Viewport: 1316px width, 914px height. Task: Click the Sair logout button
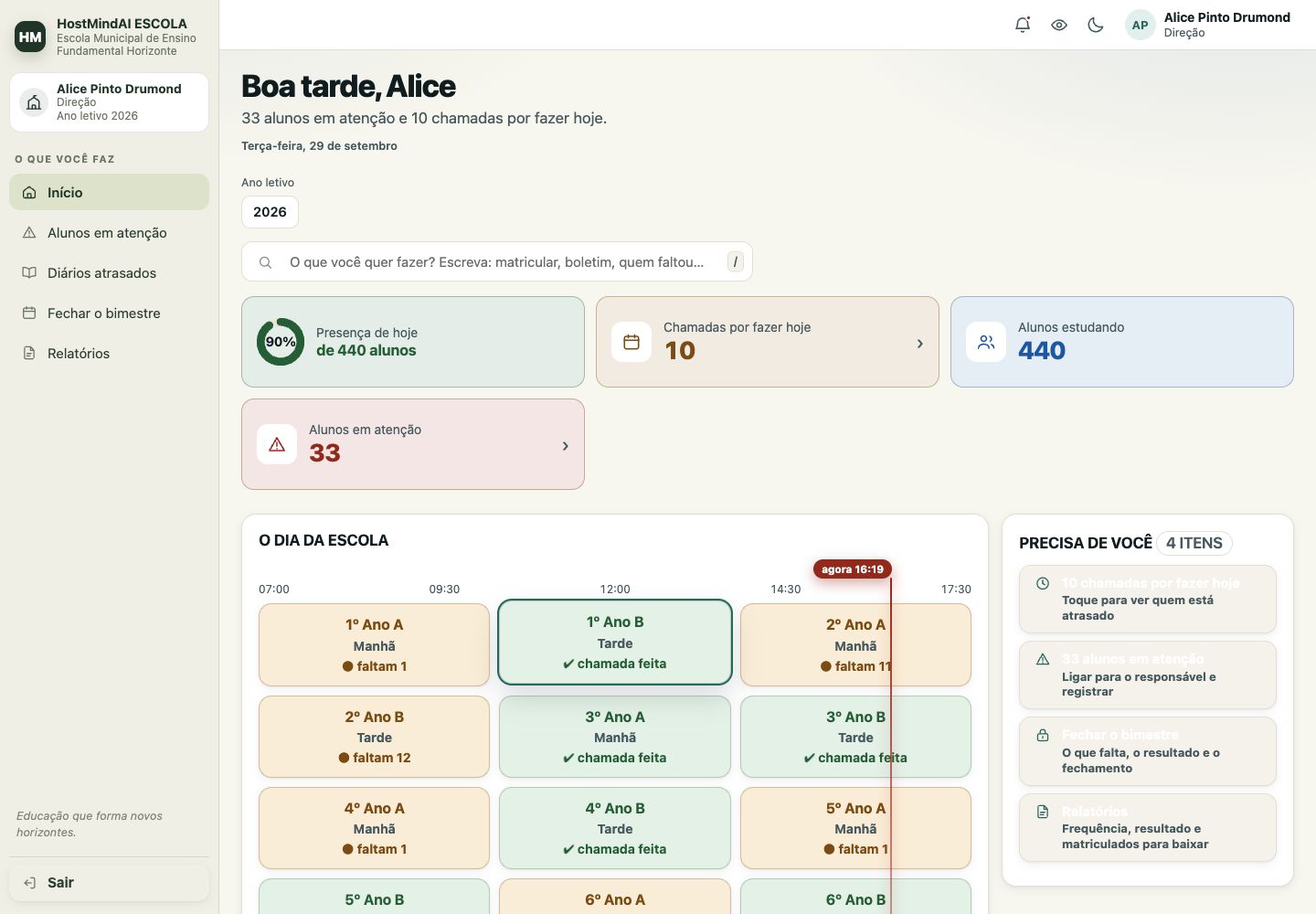point(109,883)
